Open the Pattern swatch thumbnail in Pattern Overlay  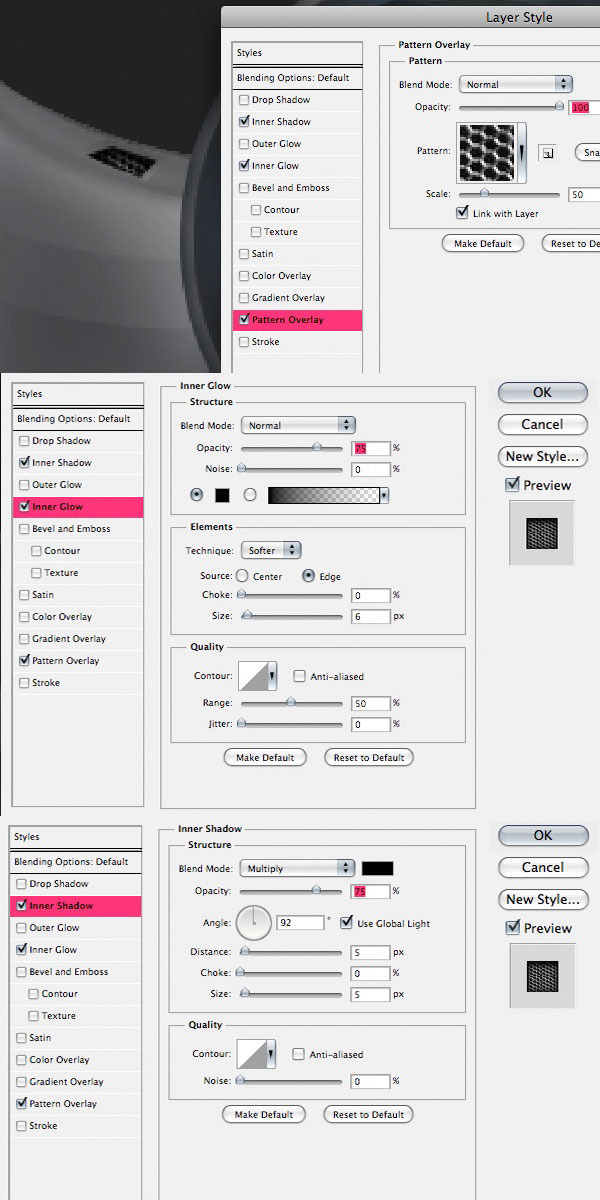487,151
